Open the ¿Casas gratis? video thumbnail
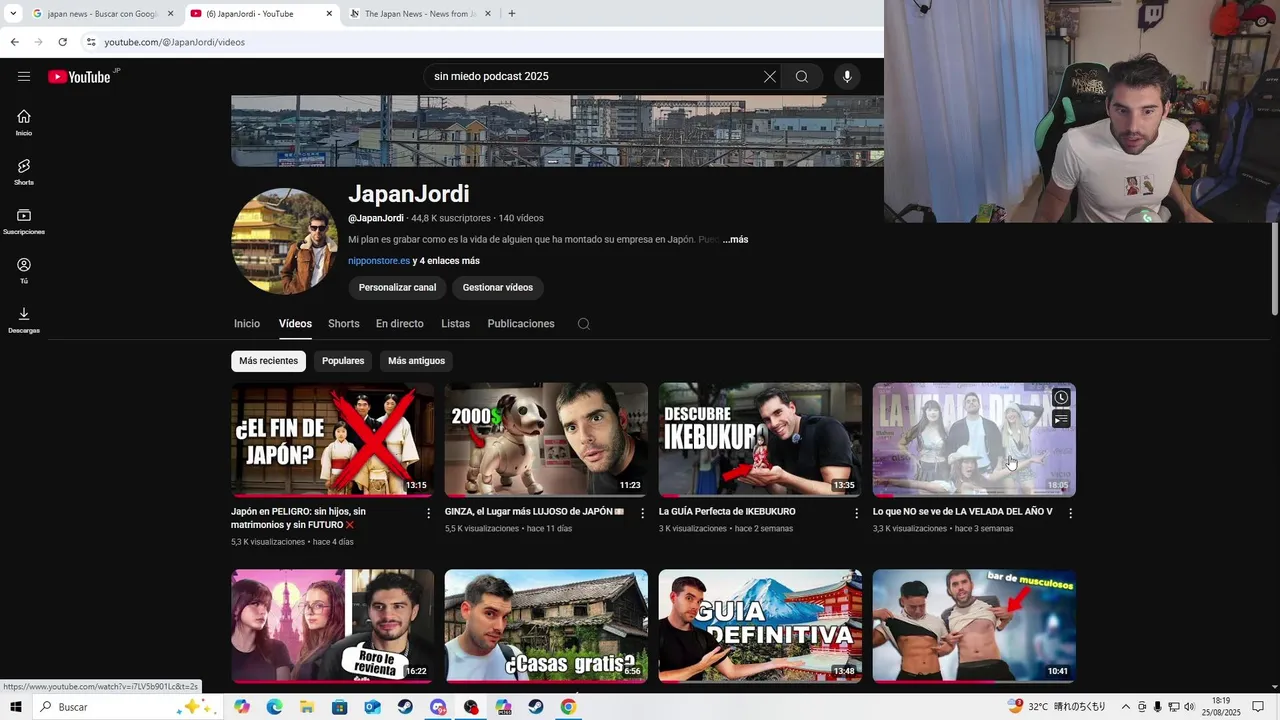Viewport: 1280px width, 720px height. click(x=546, y=626)
